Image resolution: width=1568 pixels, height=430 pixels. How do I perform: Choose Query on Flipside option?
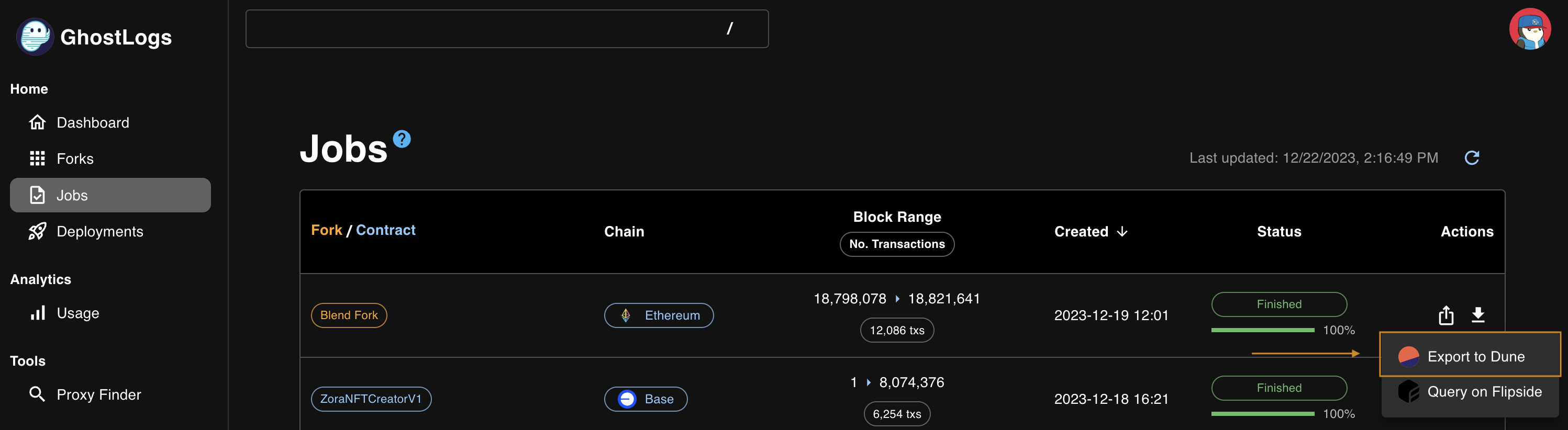coord(1484,392)
